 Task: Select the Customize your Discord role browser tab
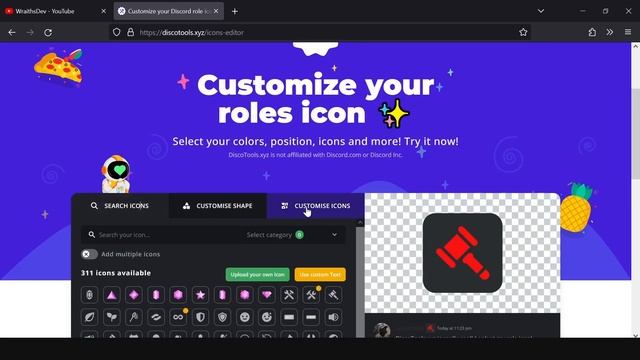169,11
